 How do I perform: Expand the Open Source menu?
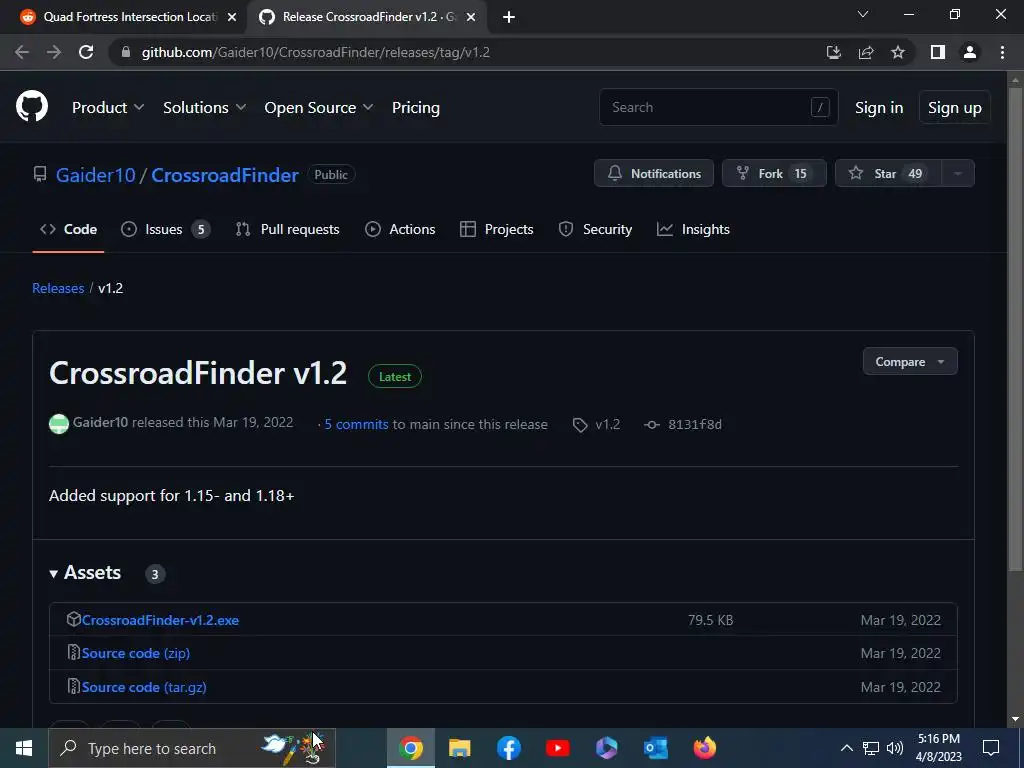coord(319,108)
